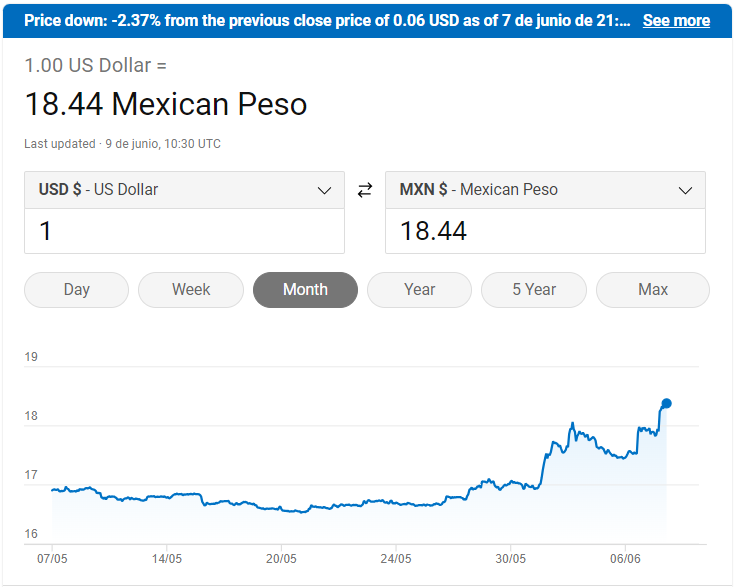
Task: Expand the MXN Mexican Peso dropdown chevron
Action: 685,190
